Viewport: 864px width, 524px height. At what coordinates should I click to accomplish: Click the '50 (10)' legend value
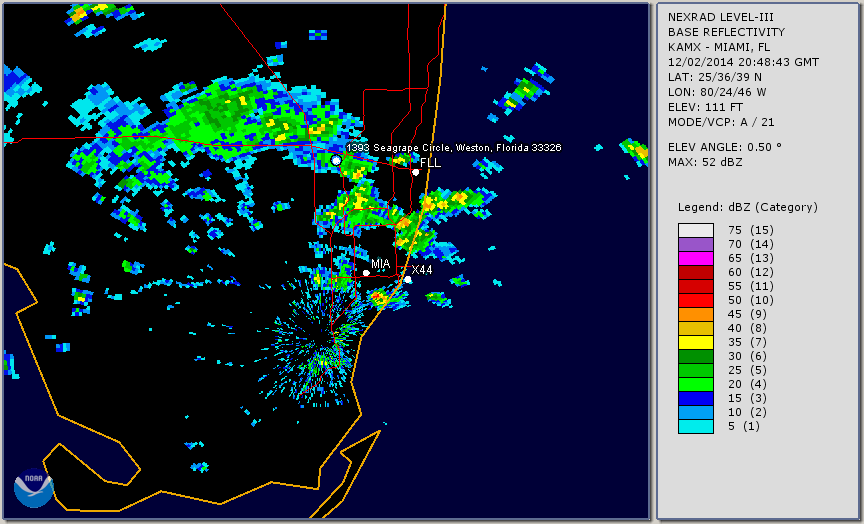(750, 300)
